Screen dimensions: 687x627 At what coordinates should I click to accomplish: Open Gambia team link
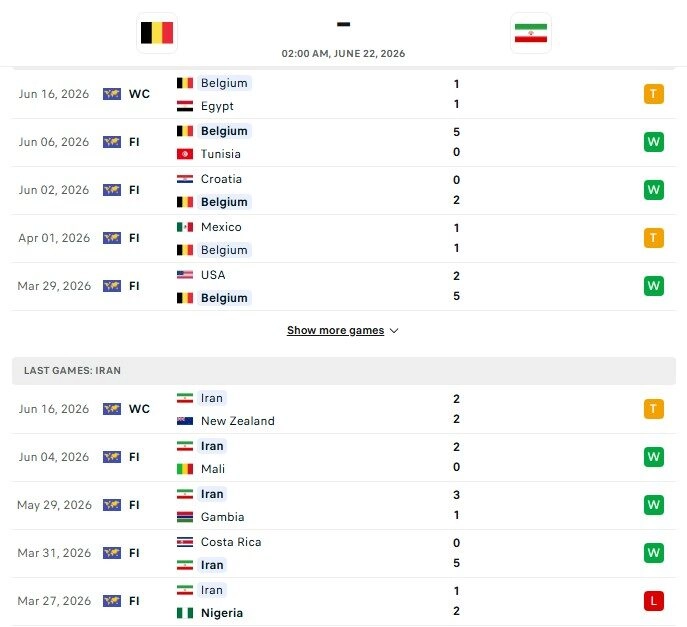[223, 517]
